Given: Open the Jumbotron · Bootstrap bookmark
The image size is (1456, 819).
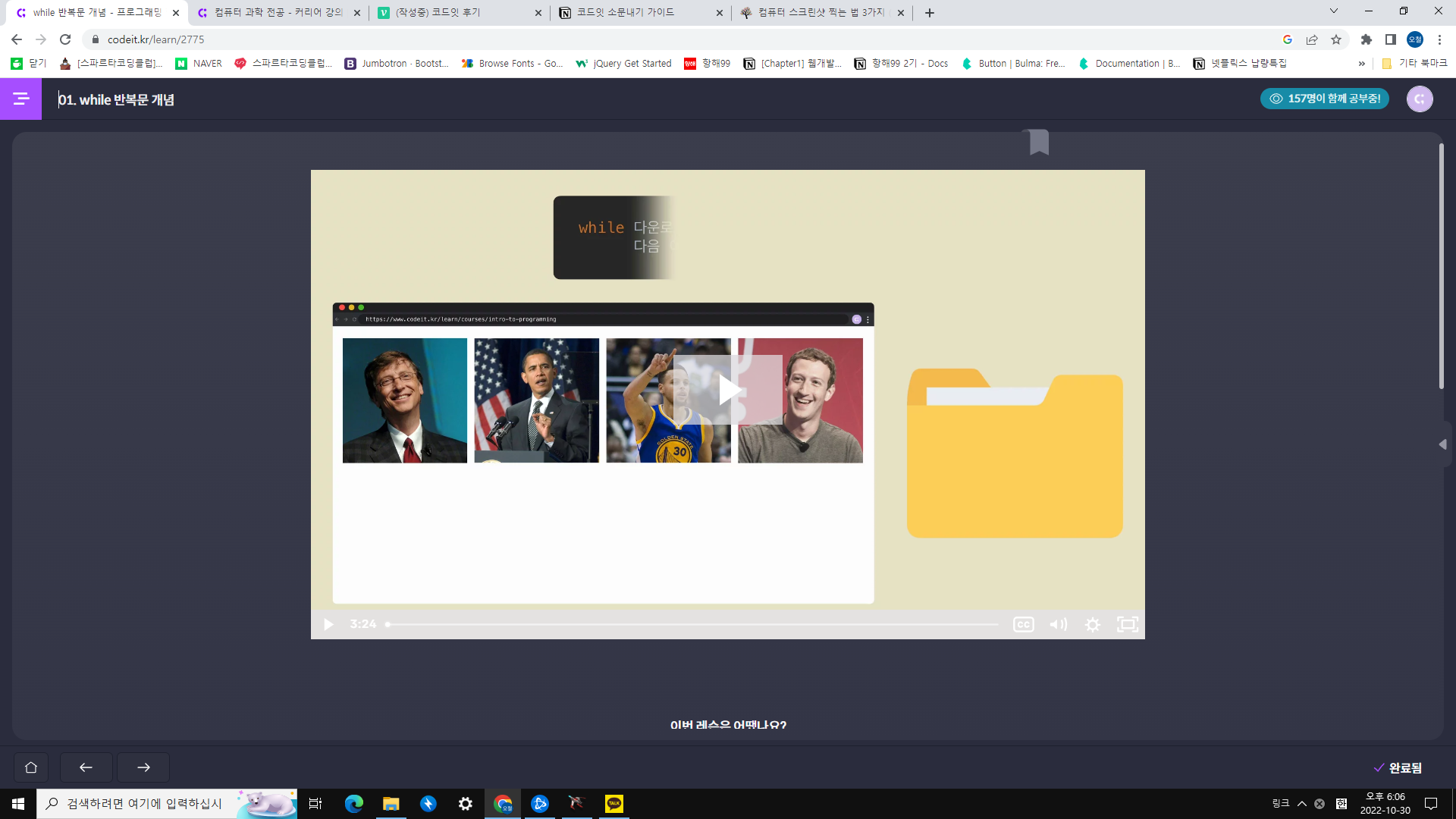Looking at the screenshot, I should [x=397, y=64].
